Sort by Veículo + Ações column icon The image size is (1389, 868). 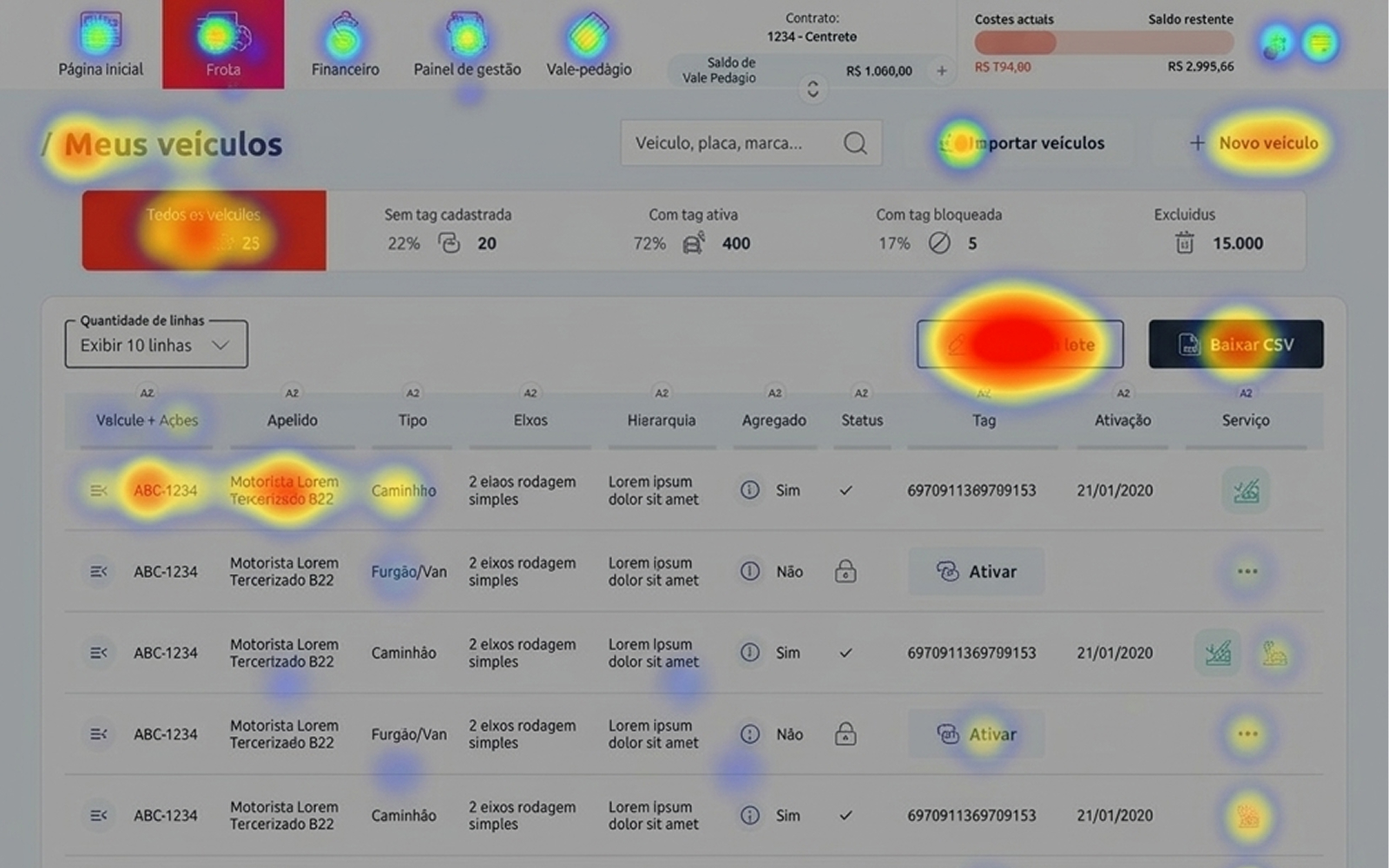coord(147,393)
